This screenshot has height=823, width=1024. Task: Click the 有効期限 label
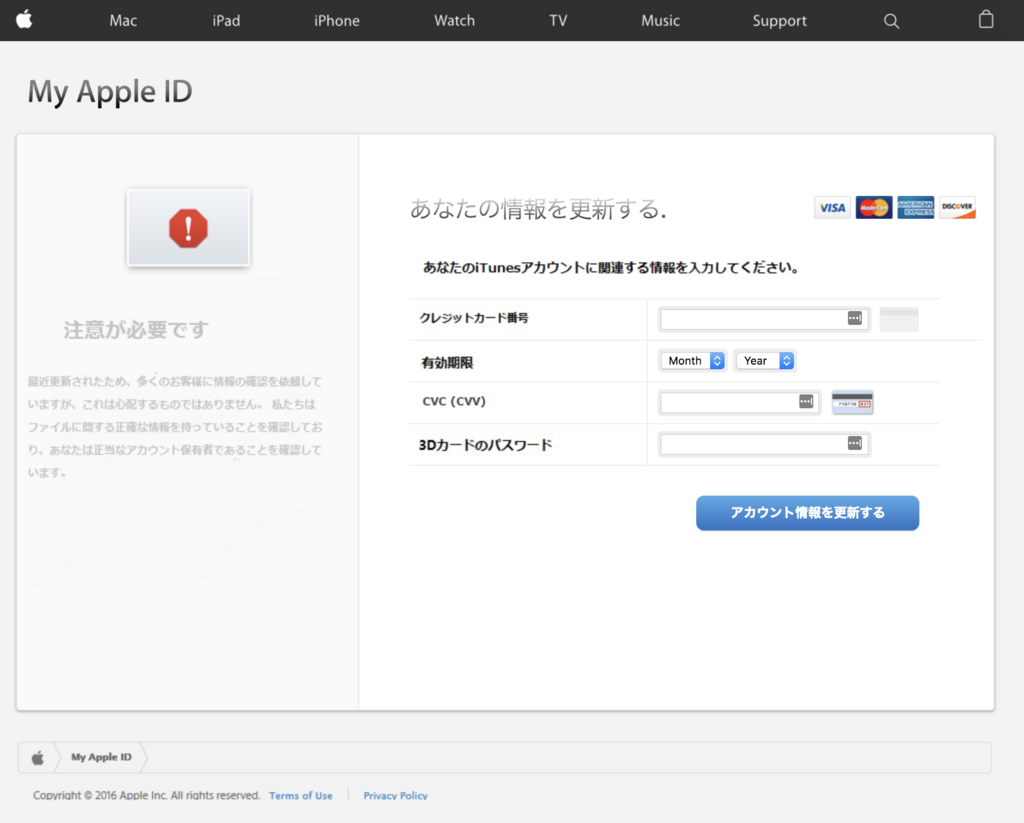pos(447,363)
